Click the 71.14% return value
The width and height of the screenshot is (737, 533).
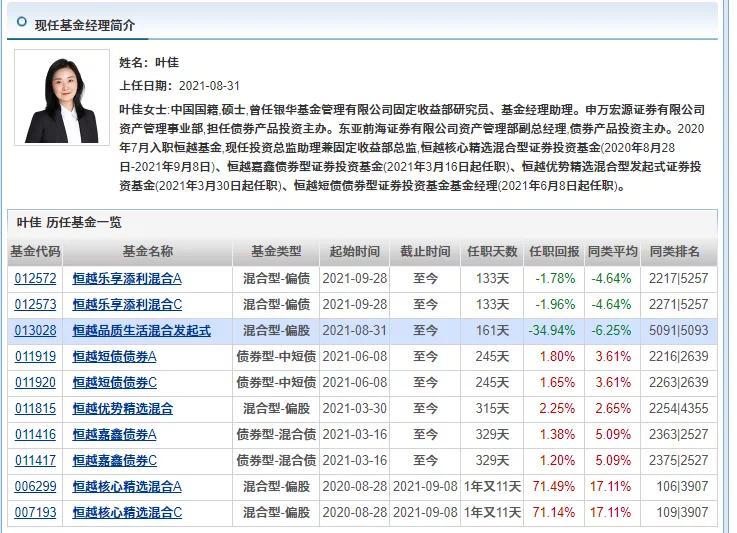pyautogui.click(x=554, y=512)
